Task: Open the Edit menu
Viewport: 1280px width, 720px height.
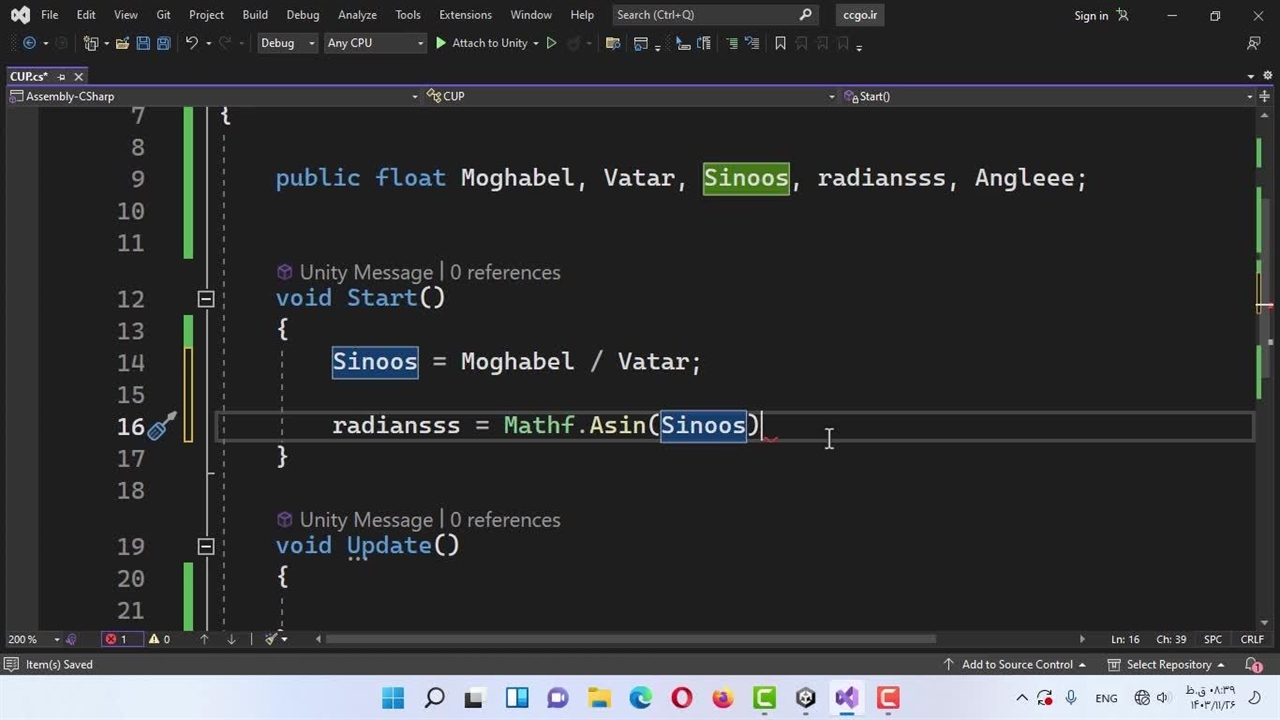Action: (x=86, y=15)
